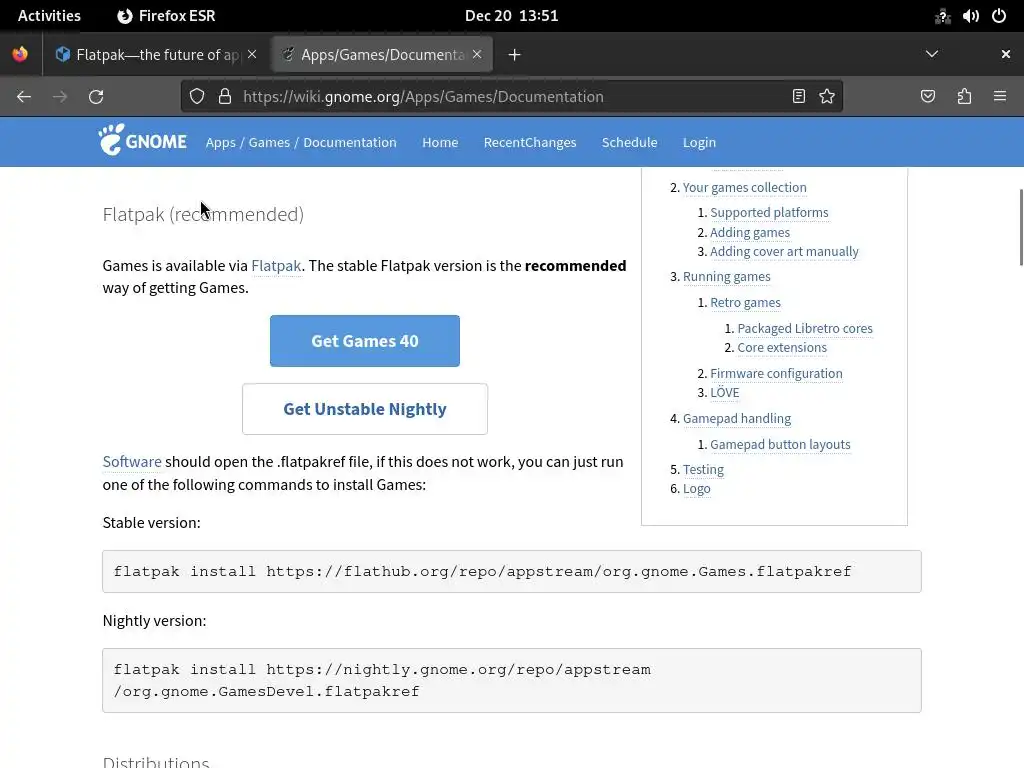This screenshot has width=1024, height=768.
Task: Click the Get Games 40 button
Action: tap(364, 341)
